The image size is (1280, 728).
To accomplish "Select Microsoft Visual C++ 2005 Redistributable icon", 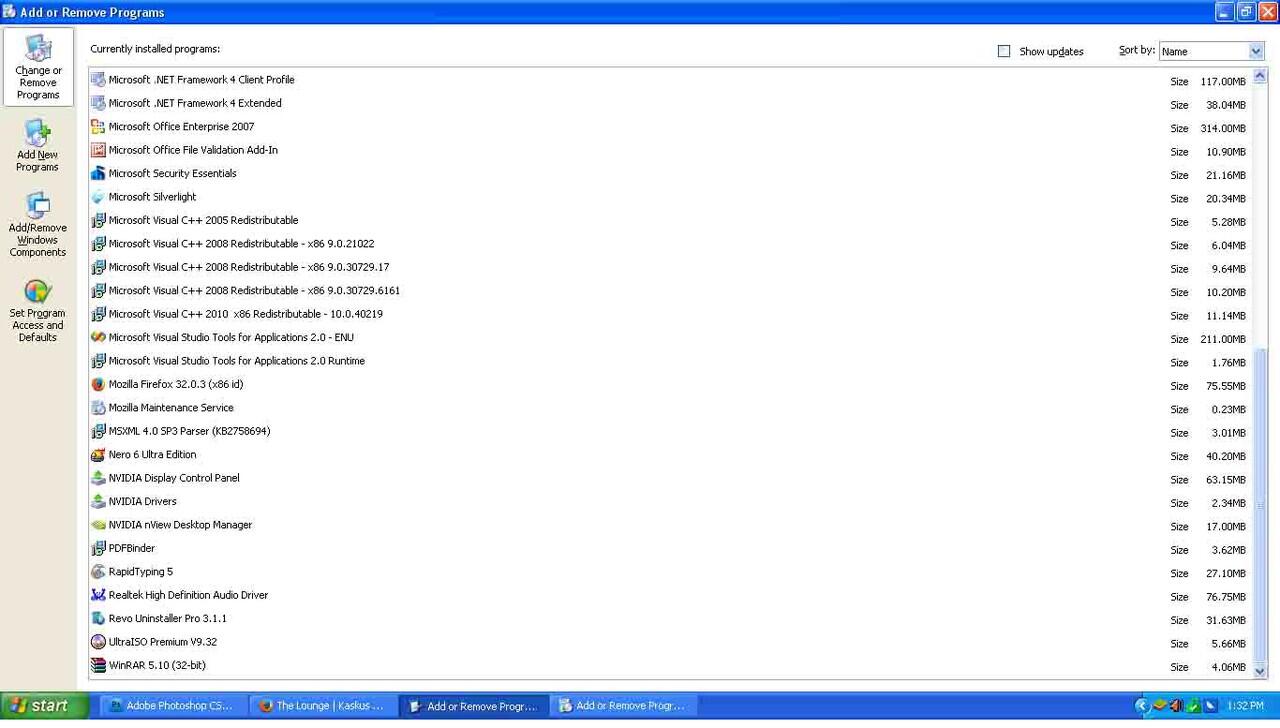I will click(x=98, y=221).
